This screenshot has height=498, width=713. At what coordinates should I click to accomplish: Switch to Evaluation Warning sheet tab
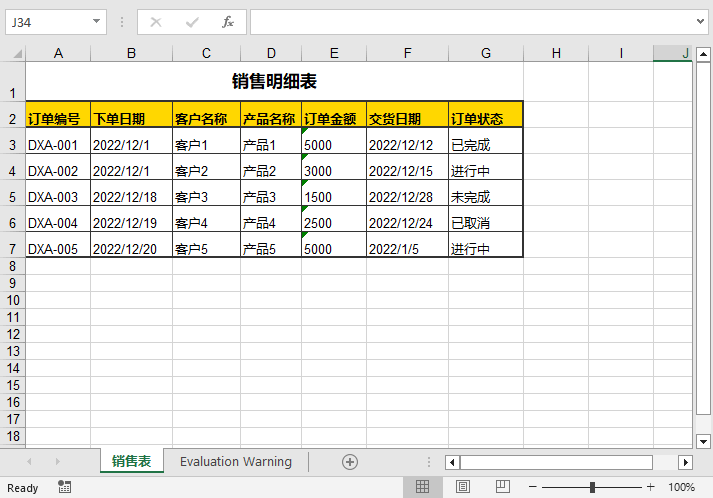coord(236,461)
